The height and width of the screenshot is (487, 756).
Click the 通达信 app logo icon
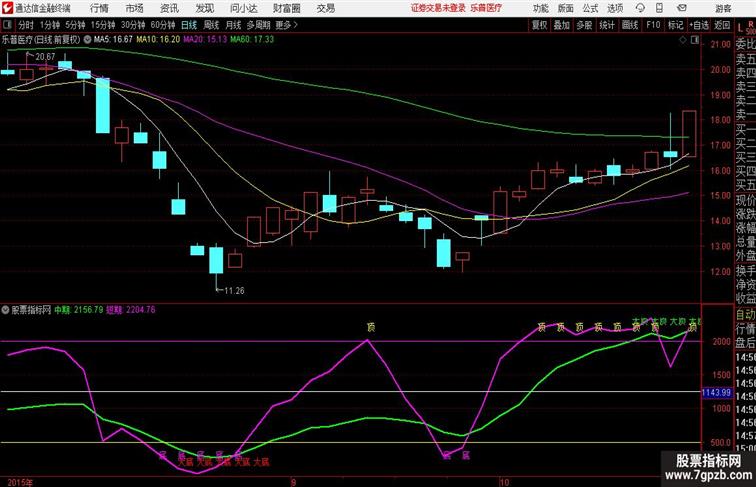(x=7, y=8)
